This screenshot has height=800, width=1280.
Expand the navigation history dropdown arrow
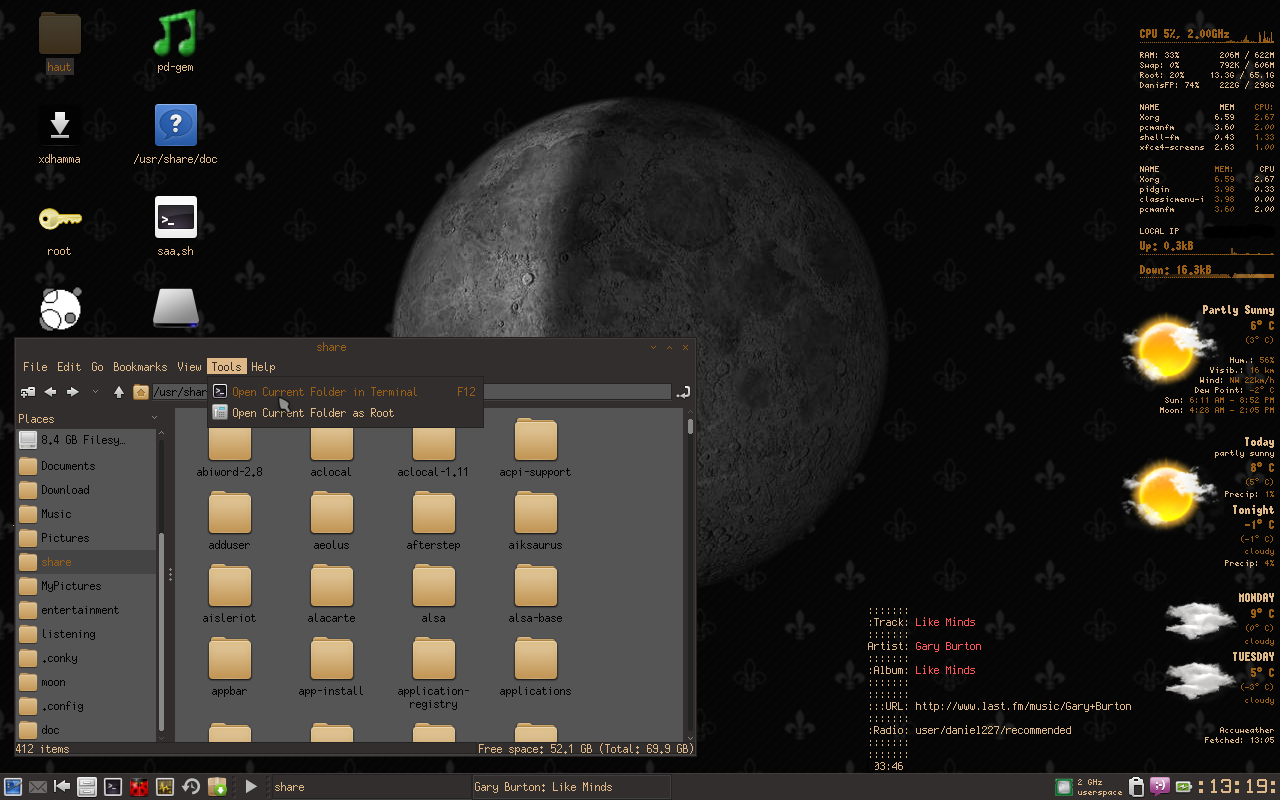(x=95, y=392)
